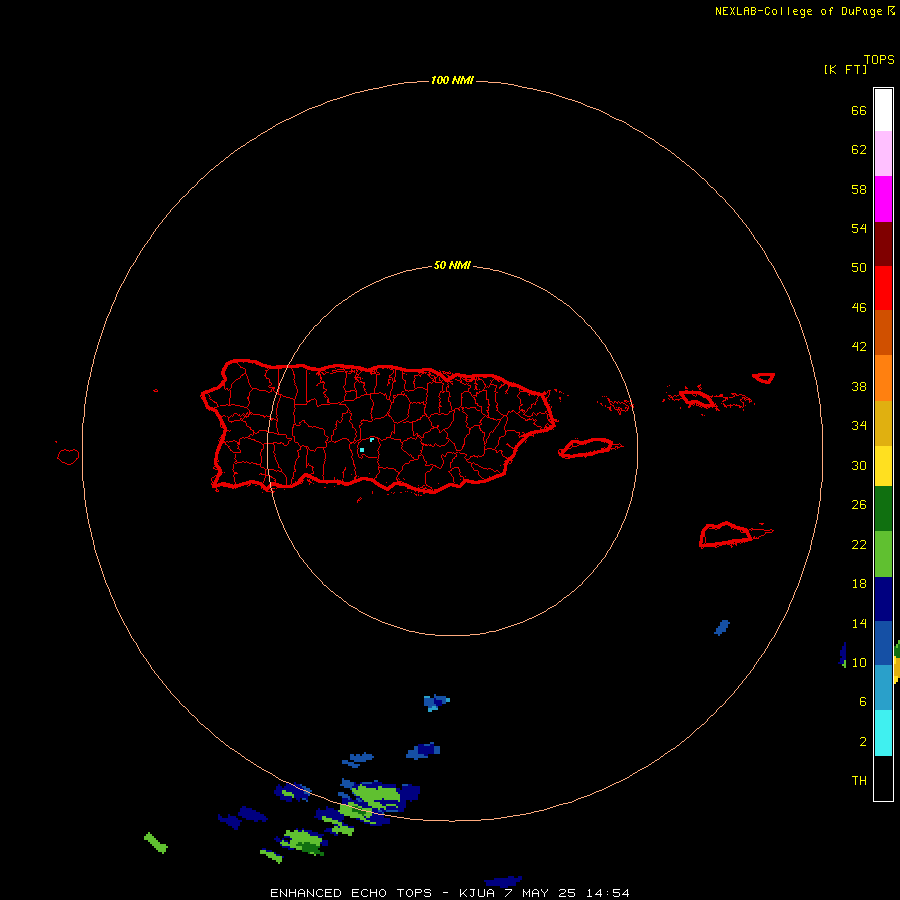
Task: Click the legend value "46"
Action: tap(859, 308)
